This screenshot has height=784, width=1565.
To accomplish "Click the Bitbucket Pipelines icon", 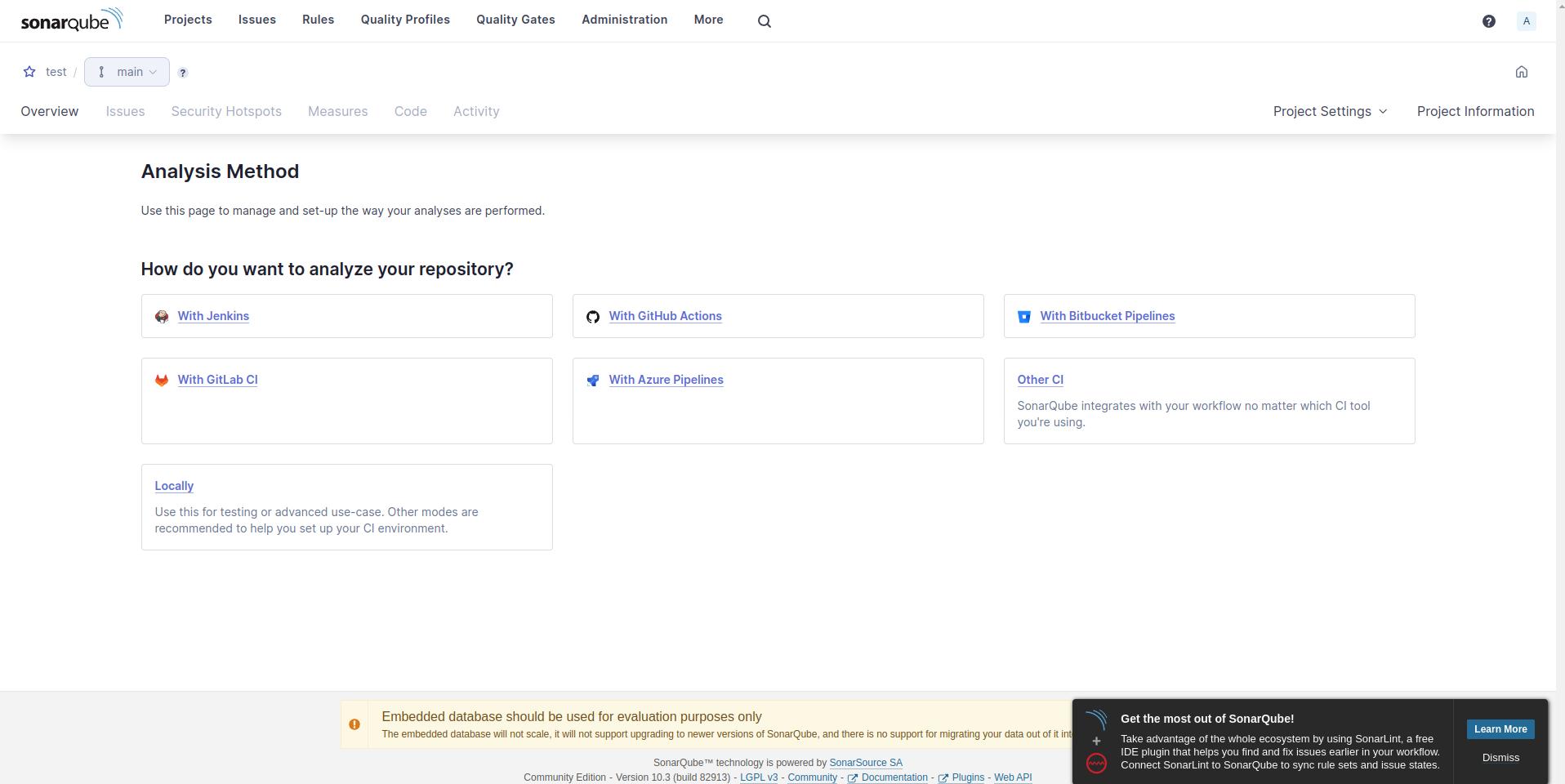I will pyautogui.click(x=1023, y=317).
